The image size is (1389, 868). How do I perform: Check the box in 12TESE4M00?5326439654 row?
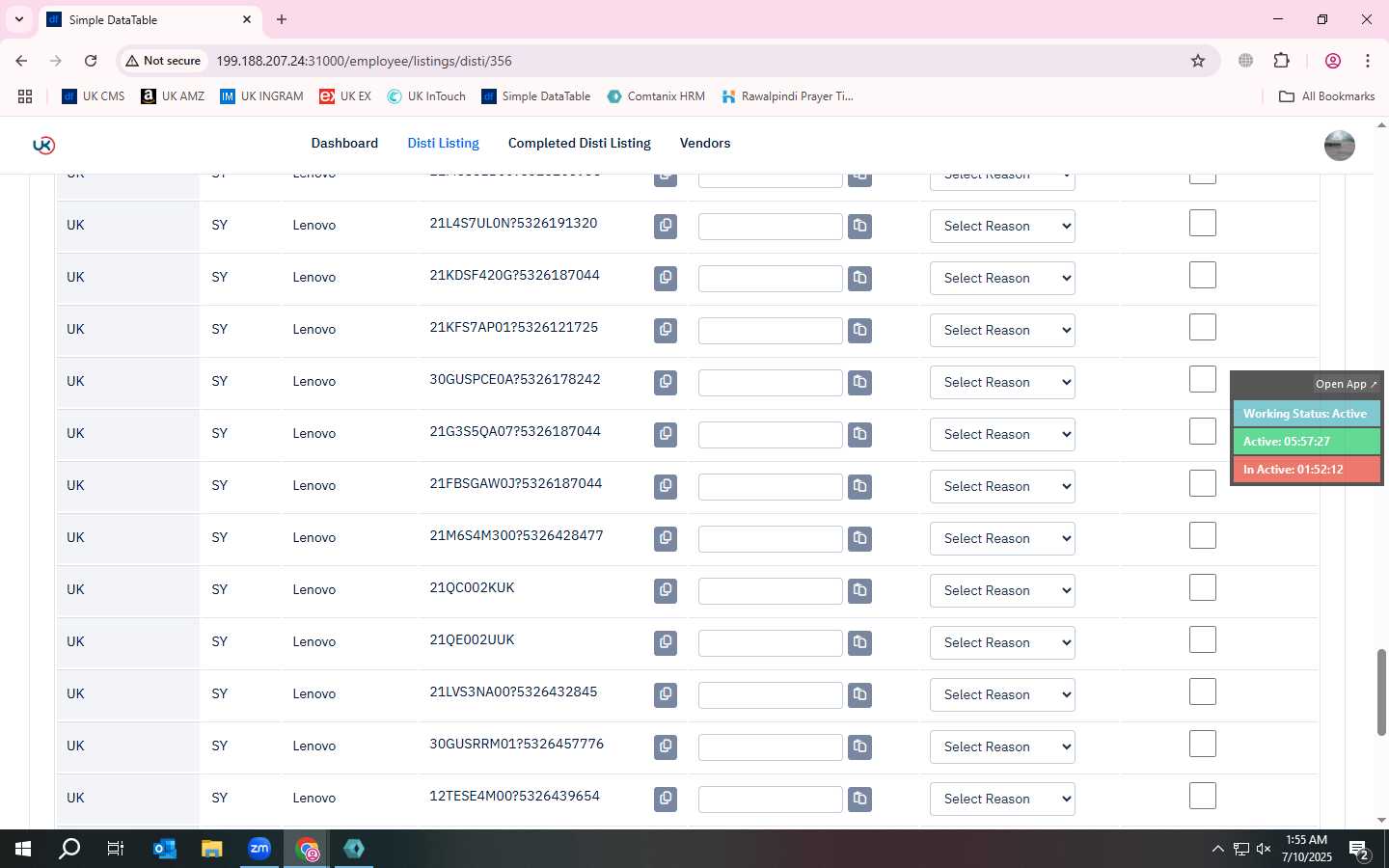tap(1203, 796)
